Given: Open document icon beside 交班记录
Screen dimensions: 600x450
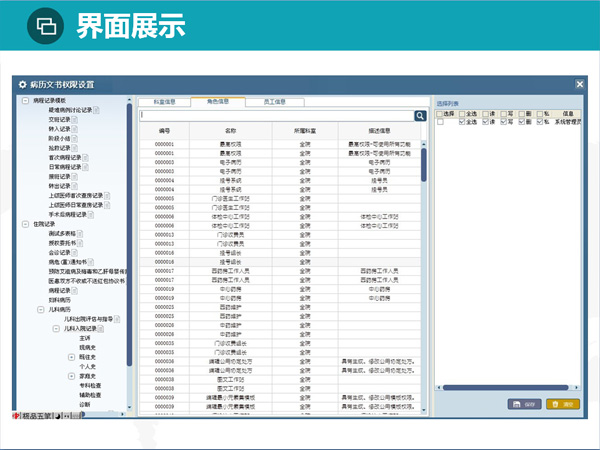Looking at the screenshot, I should tap(74, 120).
